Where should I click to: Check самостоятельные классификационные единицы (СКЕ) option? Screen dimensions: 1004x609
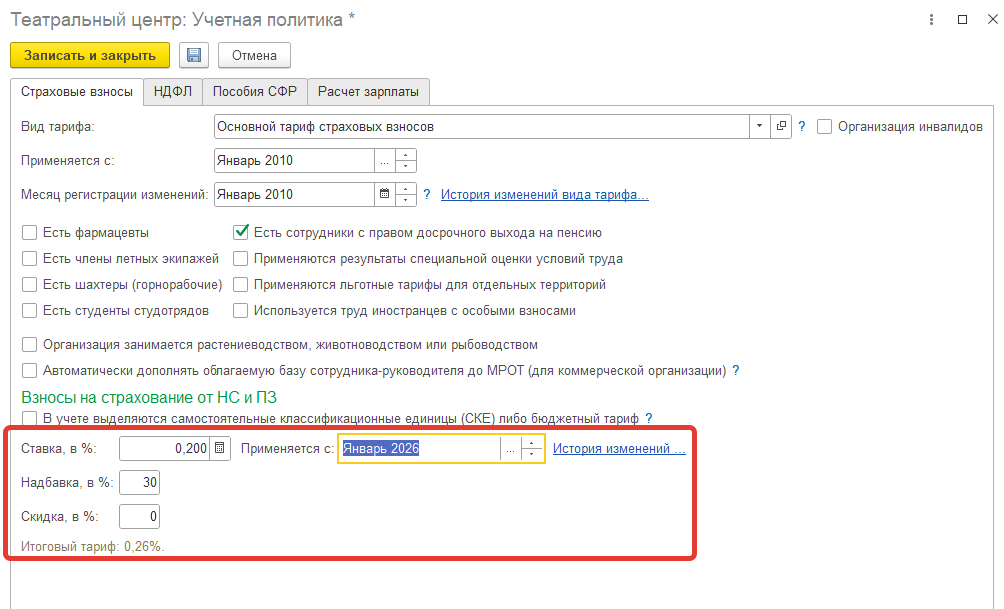29,418
